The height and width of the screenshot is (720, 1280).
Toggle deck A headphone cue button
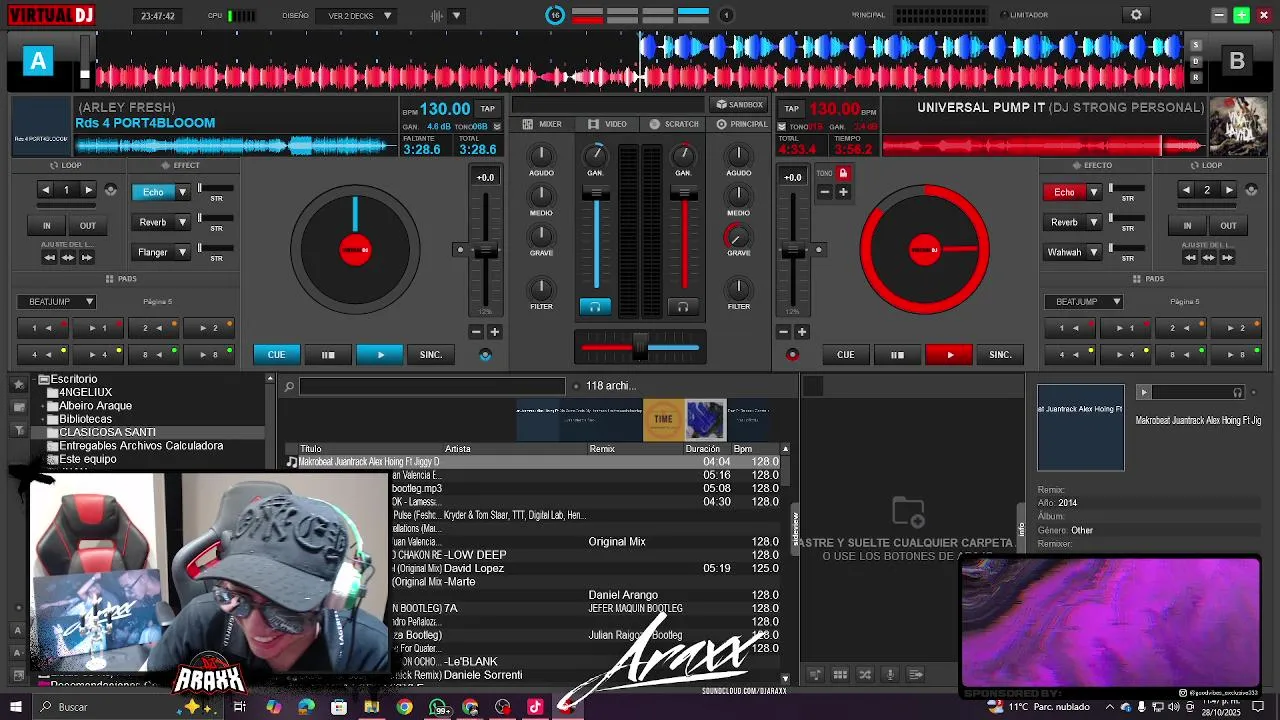(595, 307)
